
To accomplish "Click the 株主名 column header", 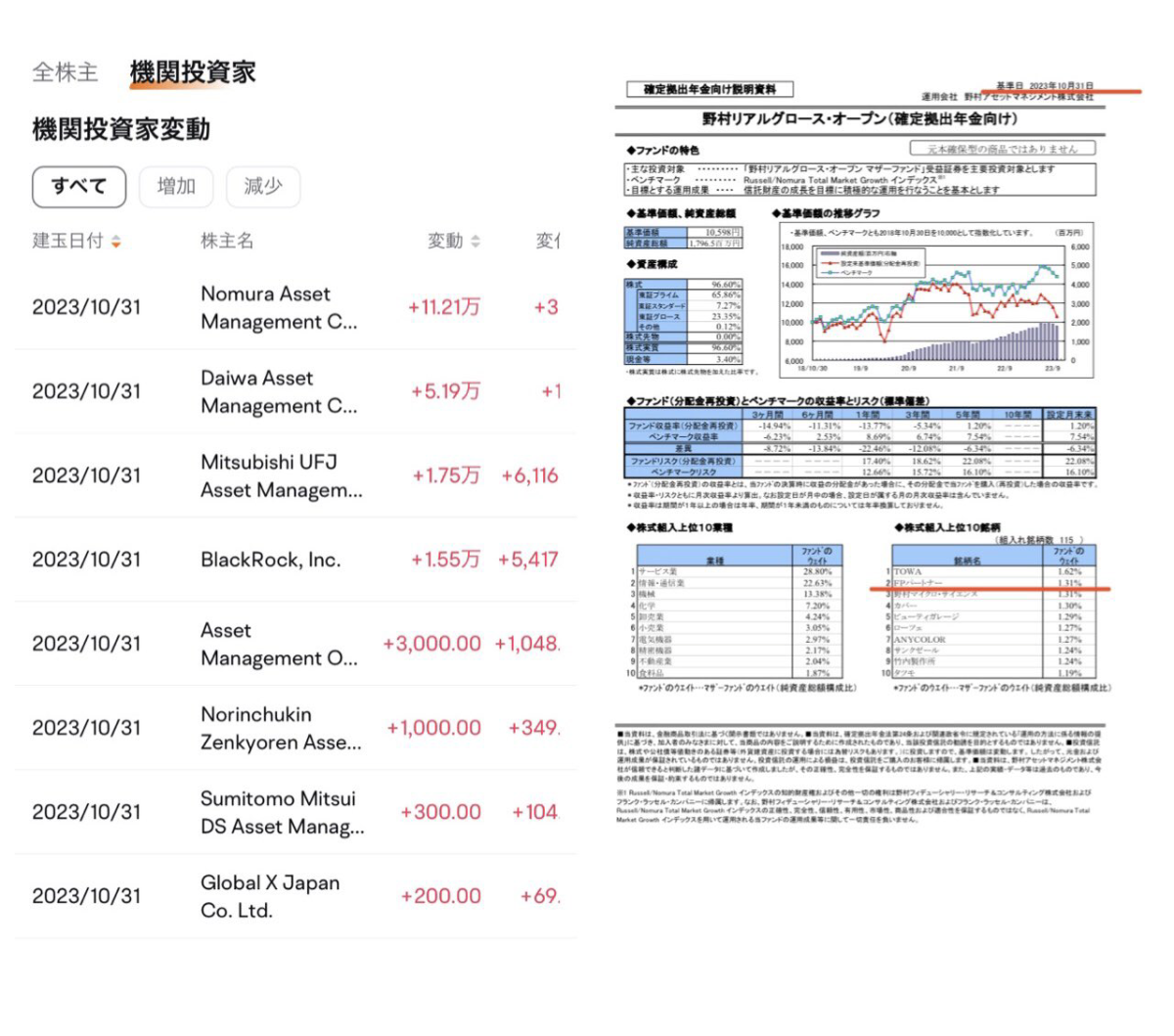I will click(x=227, y=241).
